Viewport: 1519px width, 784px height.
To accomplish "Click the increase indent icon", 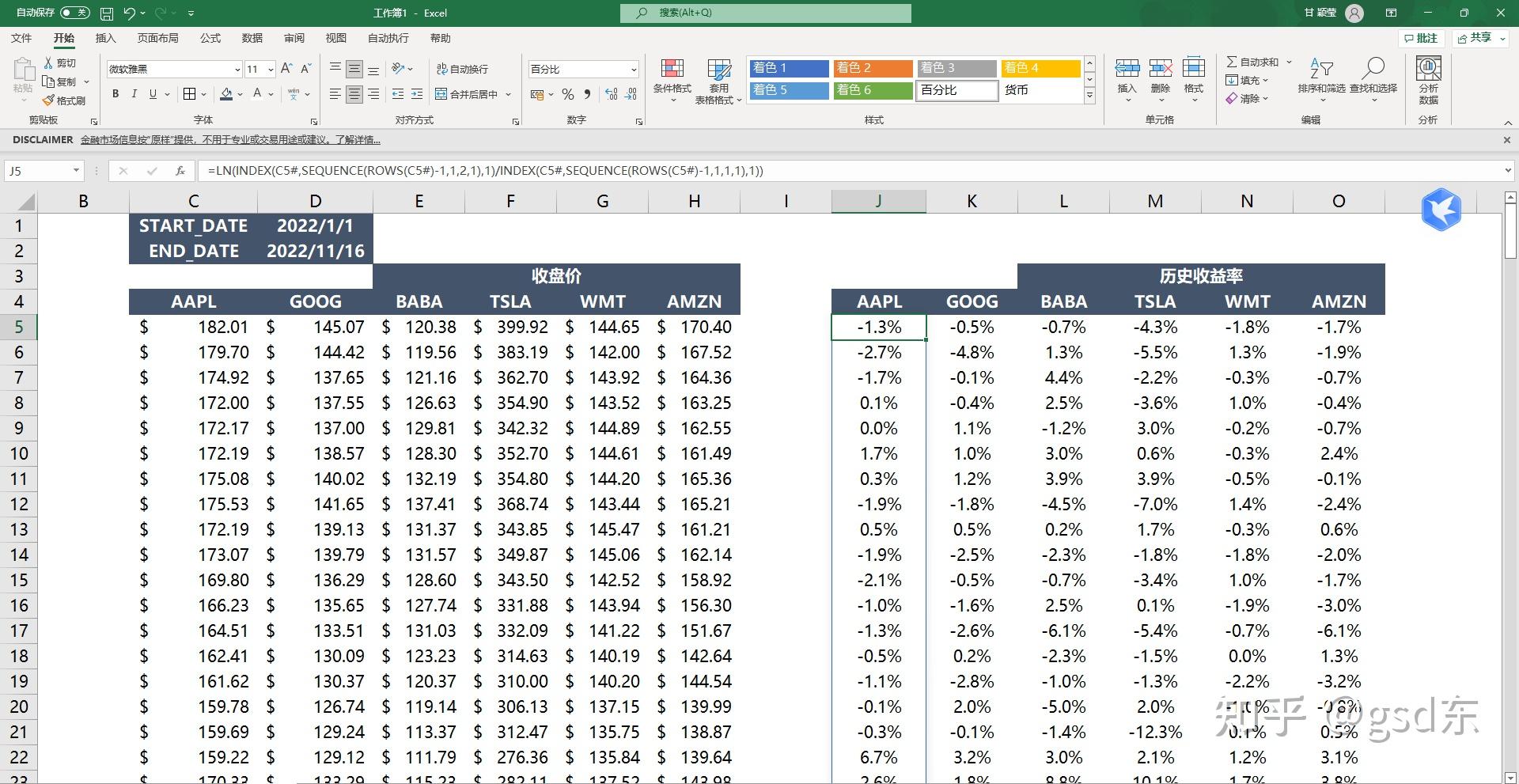I will pyautogui.click(x=417, y=94).
